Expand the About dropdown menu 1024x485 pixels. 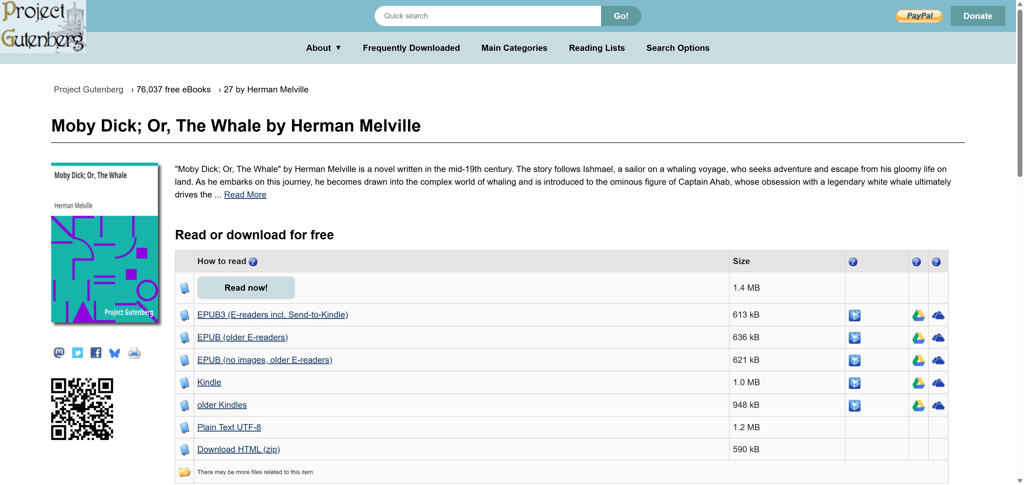click(324, 48)
